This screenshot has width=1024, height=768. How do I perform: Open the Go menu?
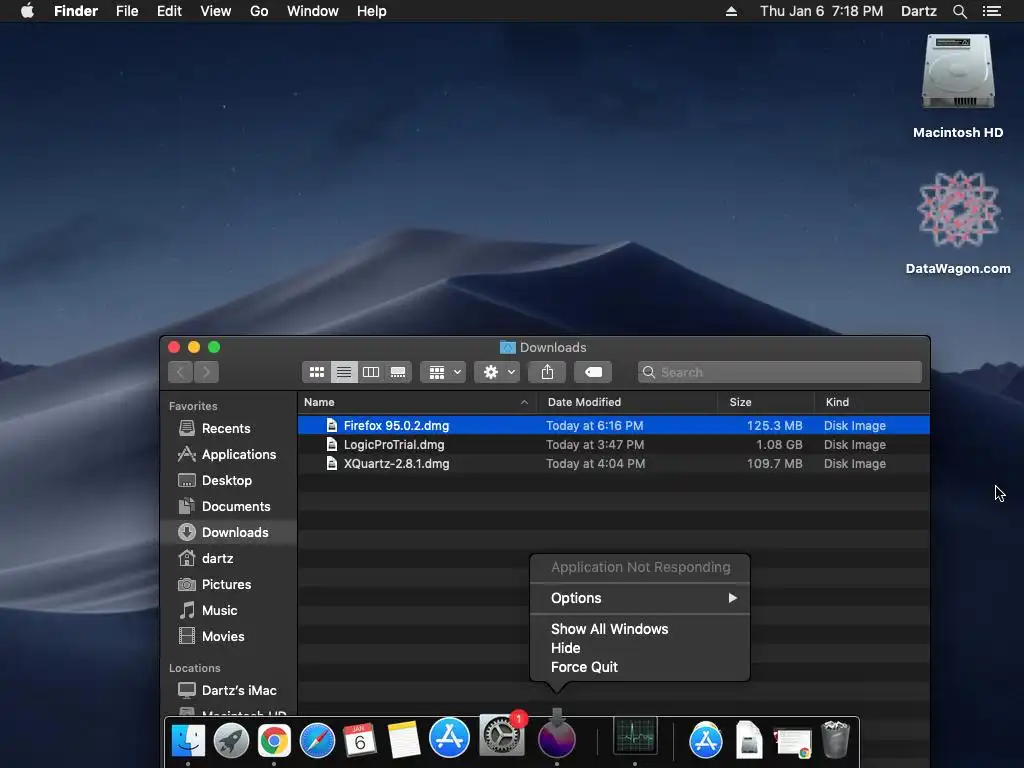click(259, 11)
